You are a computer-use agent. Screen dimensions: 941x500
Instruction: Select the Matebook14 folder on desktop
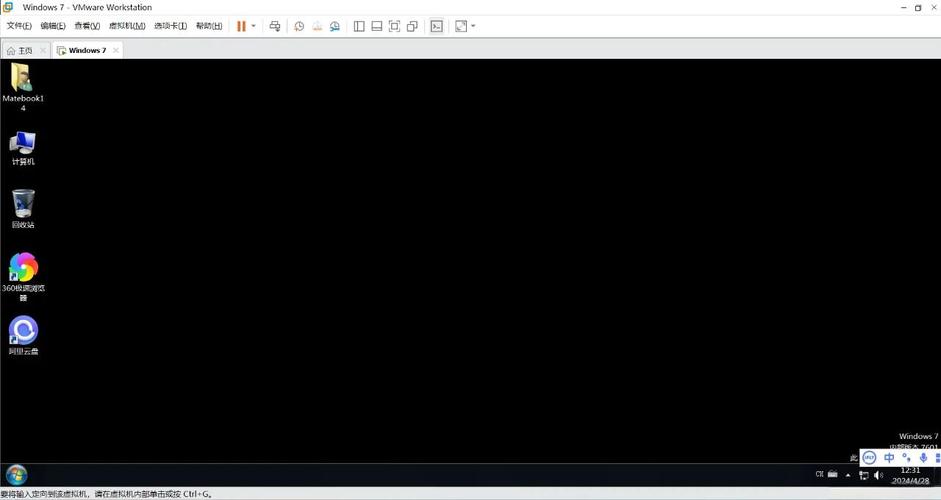[23, 87]
